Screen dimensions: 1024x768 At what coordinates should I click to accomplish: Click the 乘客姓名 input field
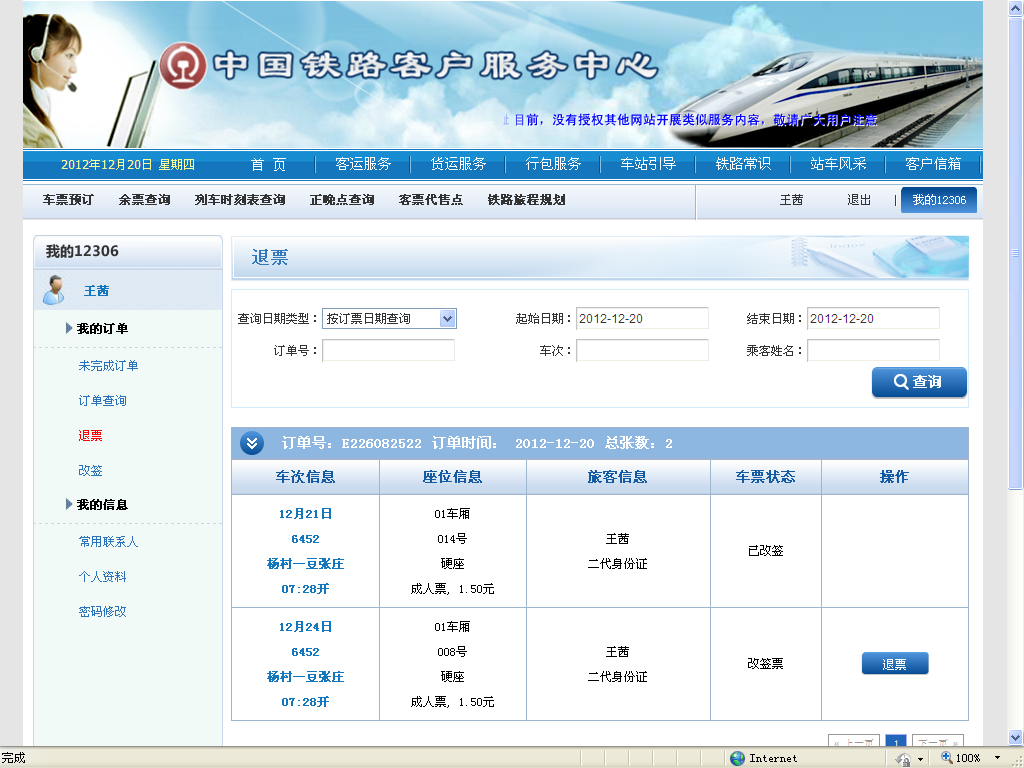[x=873, y=351]
